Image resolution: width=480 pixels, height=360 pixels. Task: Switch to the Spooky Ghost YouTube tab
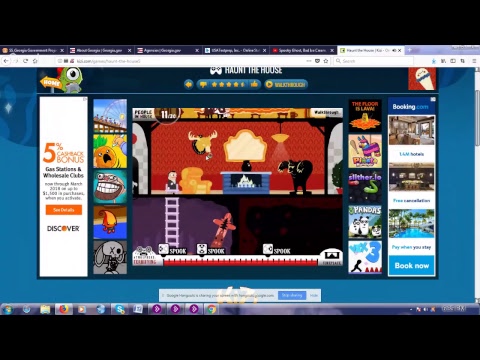tap(302, 50)
